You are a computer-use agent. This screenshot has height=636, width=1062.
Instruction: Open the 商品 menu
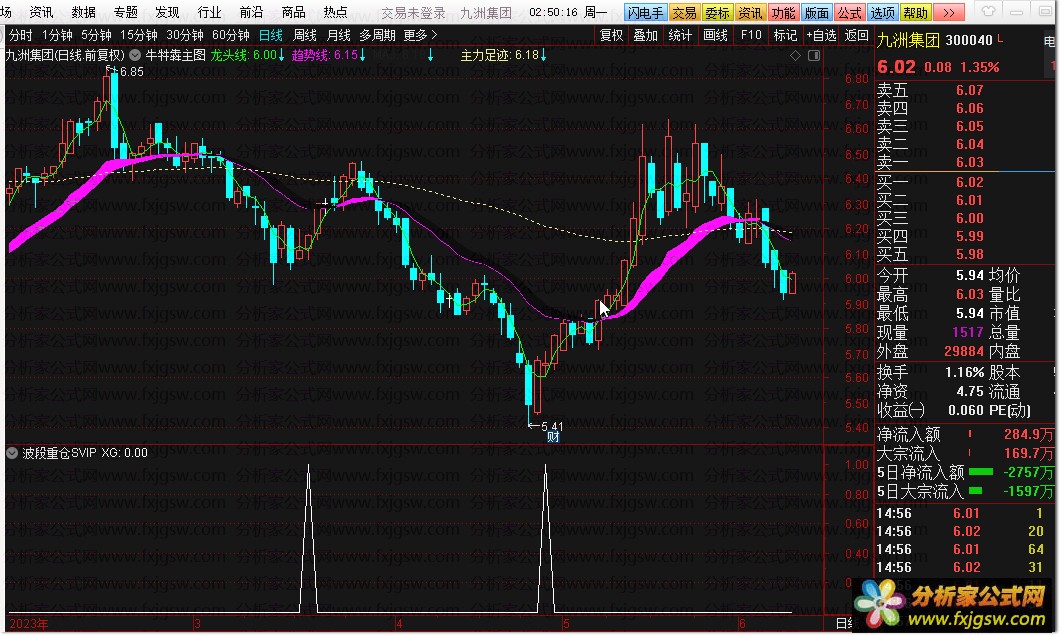(293, 12)
